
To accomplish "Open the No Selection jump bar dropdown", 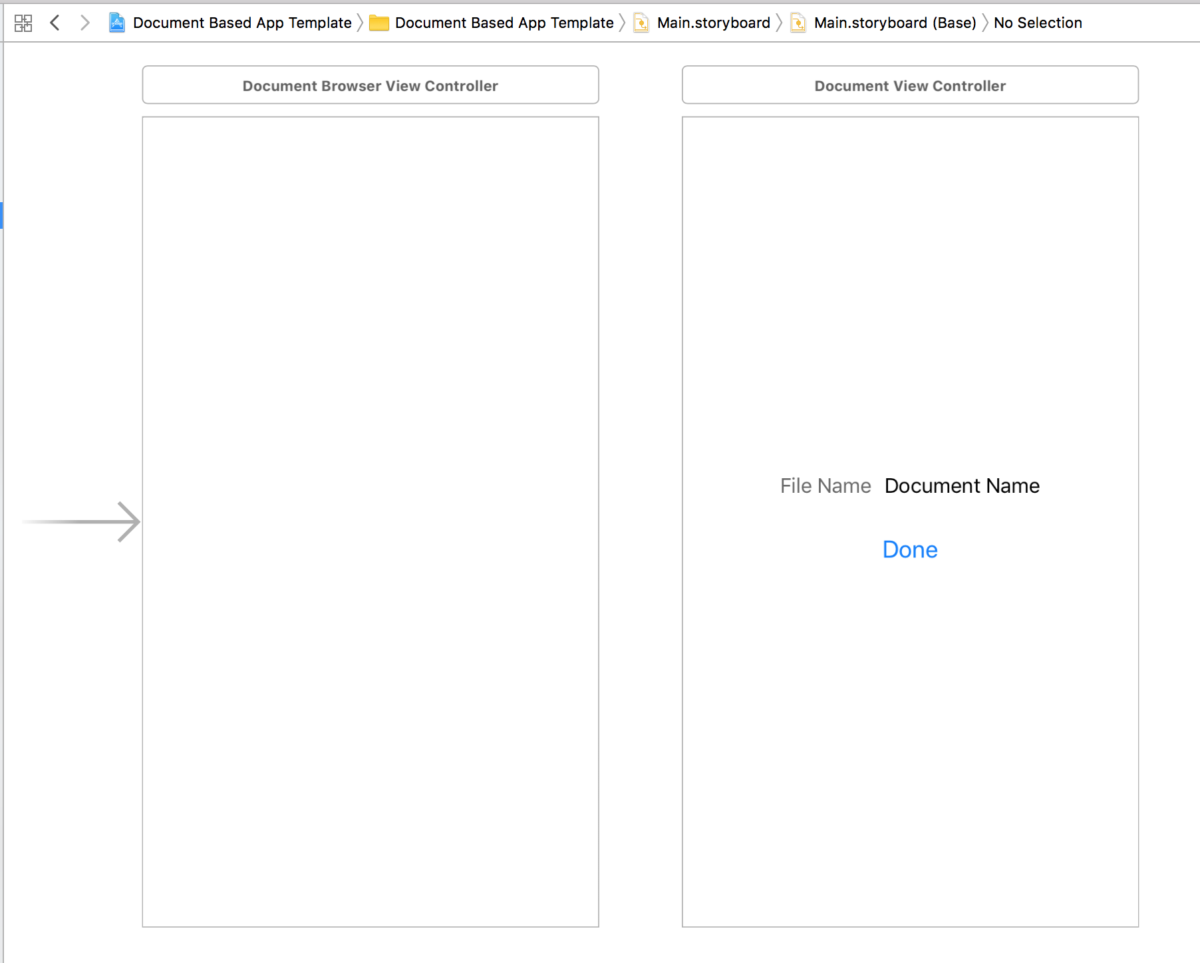I will tap(1038, 22).
